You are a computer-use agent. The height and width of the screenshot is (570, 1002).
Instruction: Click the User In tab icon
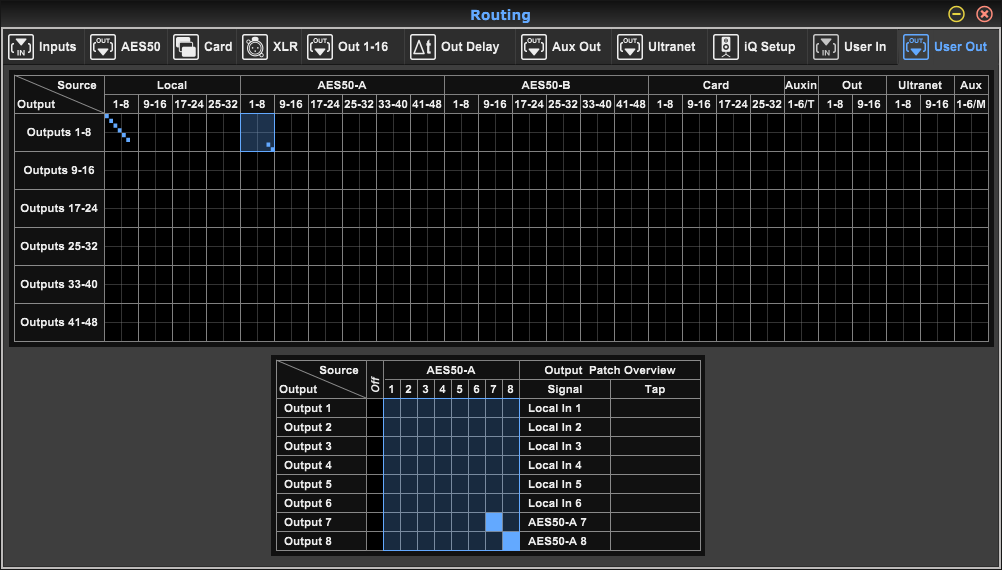pyautogui.click(x=826, y=47)
